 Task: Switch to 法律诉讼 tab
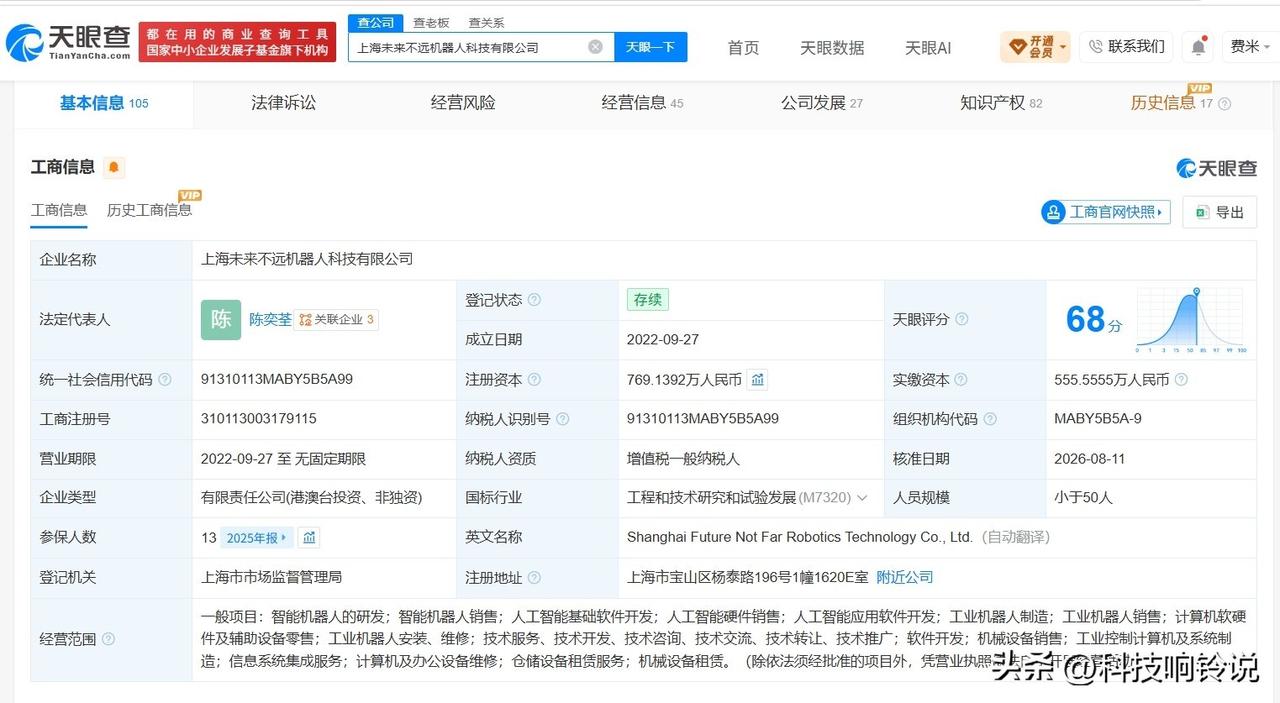[283, 102]
